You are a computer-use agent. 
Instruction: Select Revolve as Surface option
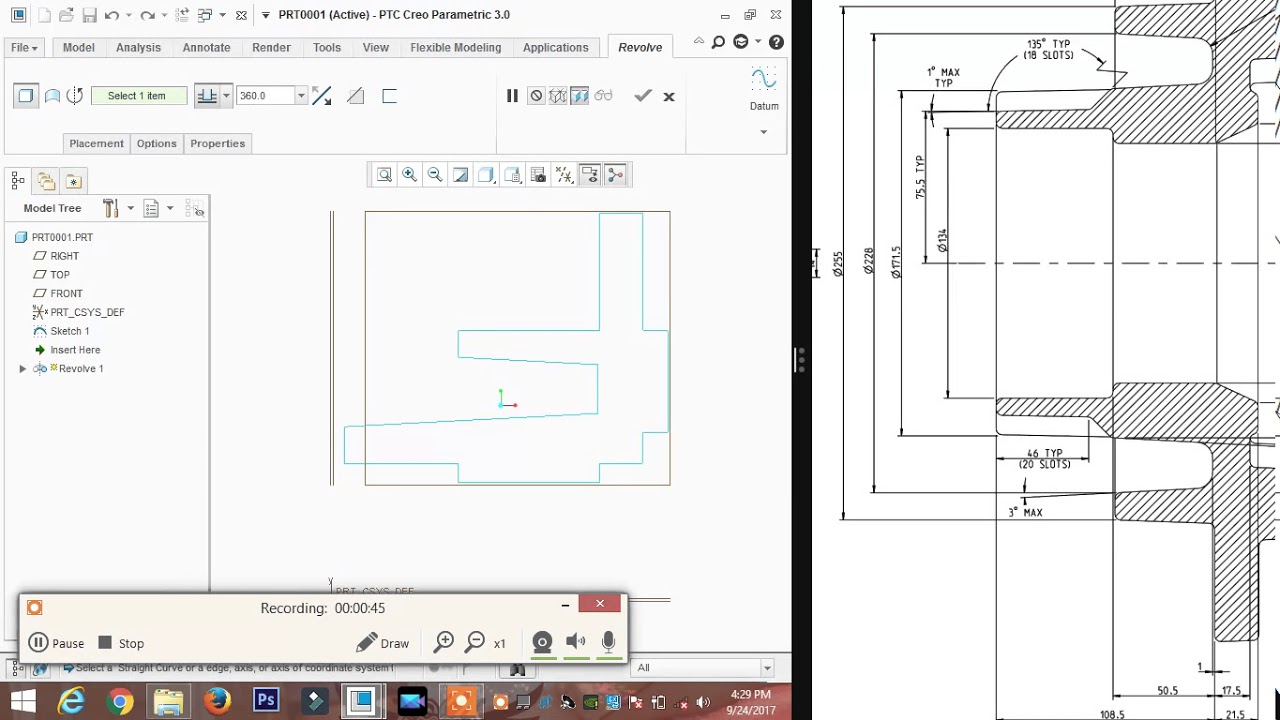click(52, 96)
